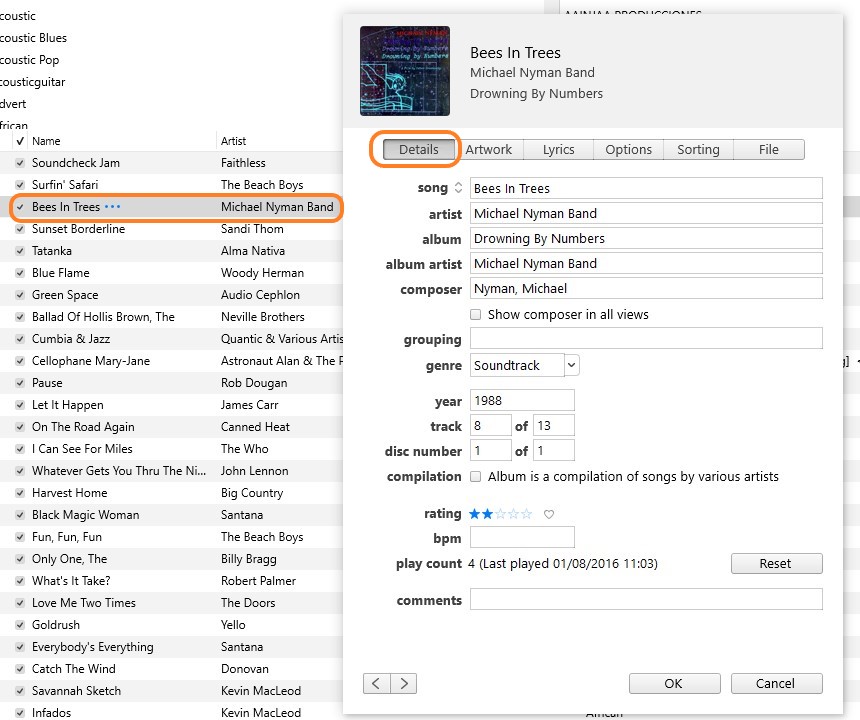Select the Savannah Sketch row

tap(171, 690)
